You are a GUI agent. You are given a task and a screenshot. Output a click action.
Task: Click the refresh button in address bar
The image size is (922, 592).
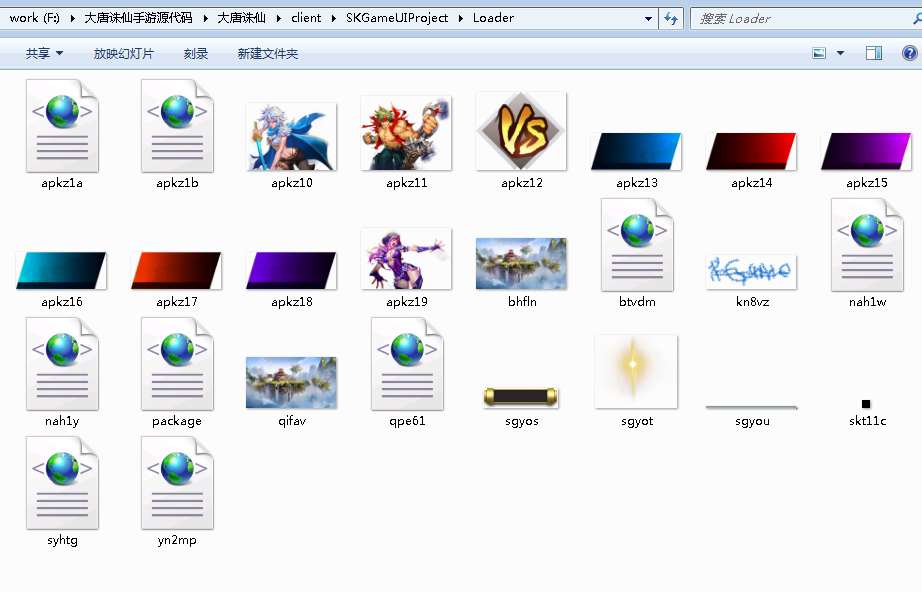(671, 18)
